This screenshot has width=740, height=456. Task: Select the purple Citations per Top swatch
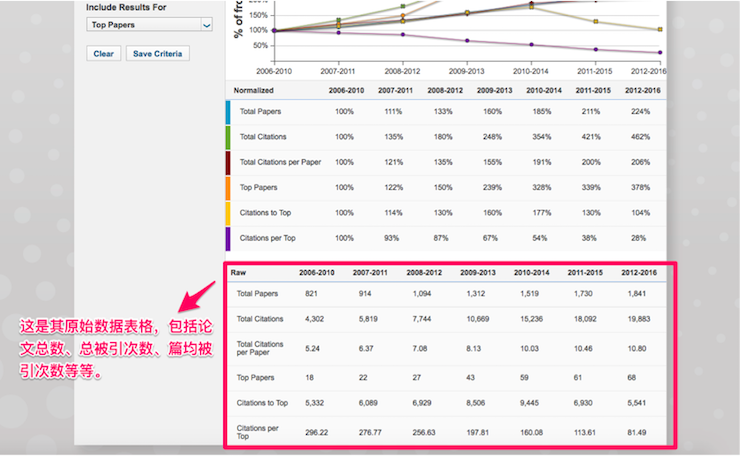229,239
